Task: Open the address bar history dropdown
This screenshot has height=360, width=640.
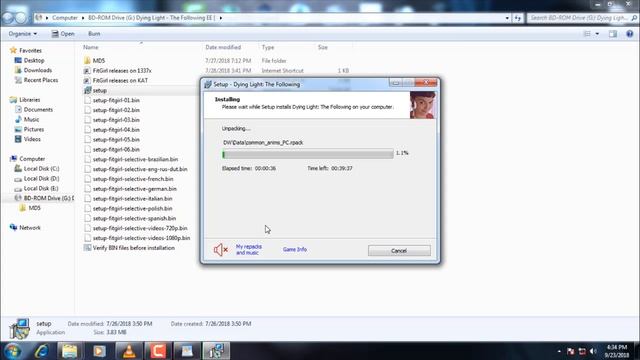Action: coord(507,18)
